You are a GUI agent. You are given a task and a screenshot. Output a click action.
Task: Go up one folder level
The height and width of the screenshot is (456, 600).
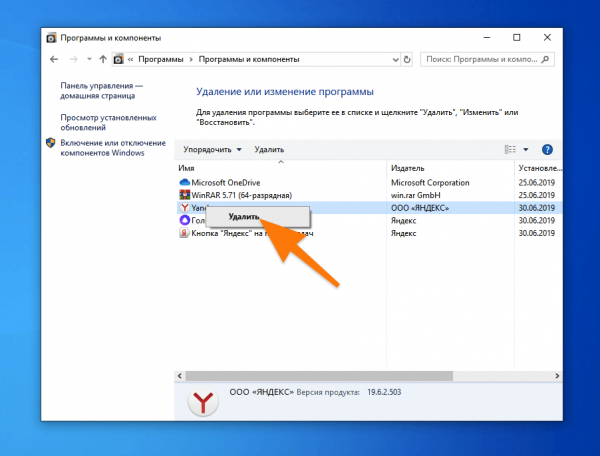coord(103,59)
